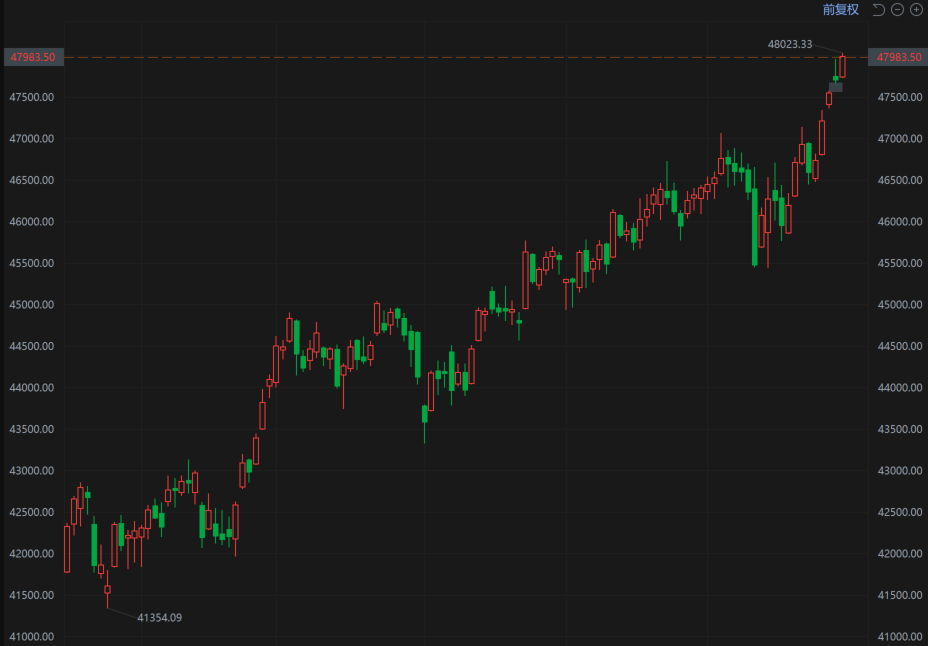Click the 41000.00 label on left axis
The width and height of the screenshot is (928, 646).
tap(32, 637)
